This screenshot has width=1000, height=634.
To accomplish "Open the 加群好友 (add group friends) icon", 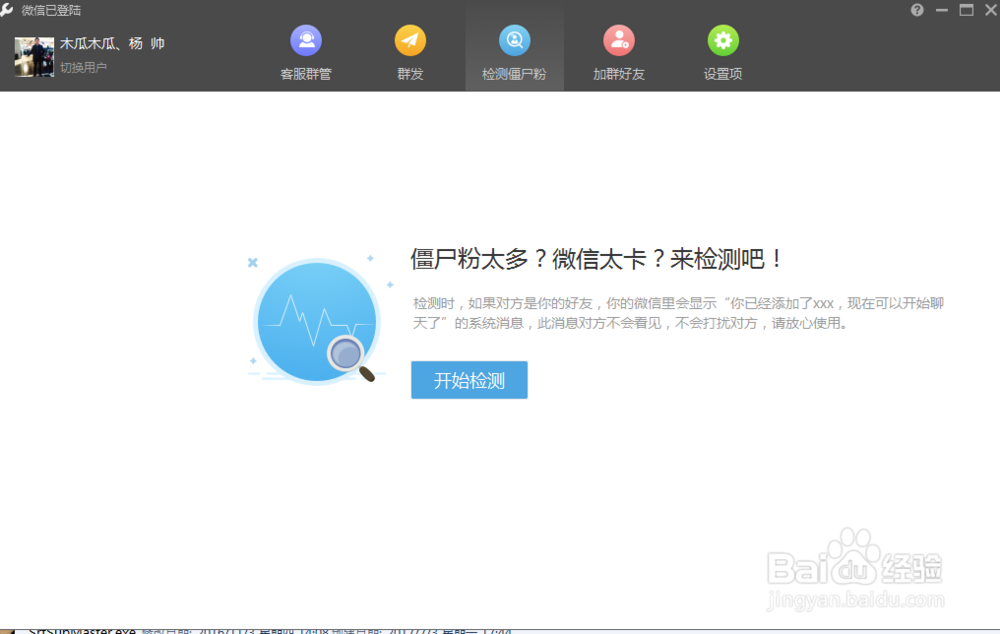I will click(618, 40).
